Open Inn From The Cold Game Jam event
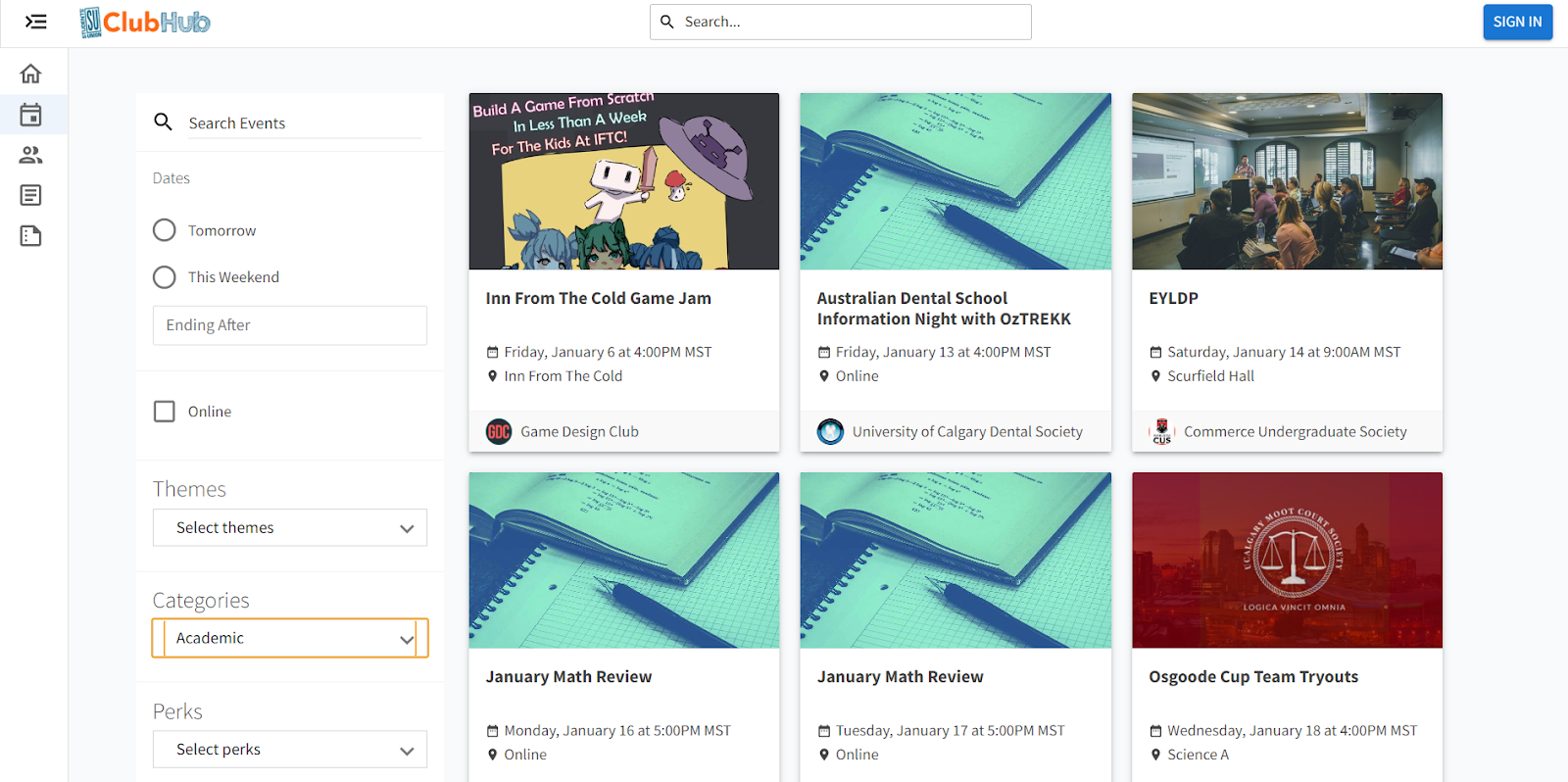This screenshot has height=782, width=1568. pos(598,298)
